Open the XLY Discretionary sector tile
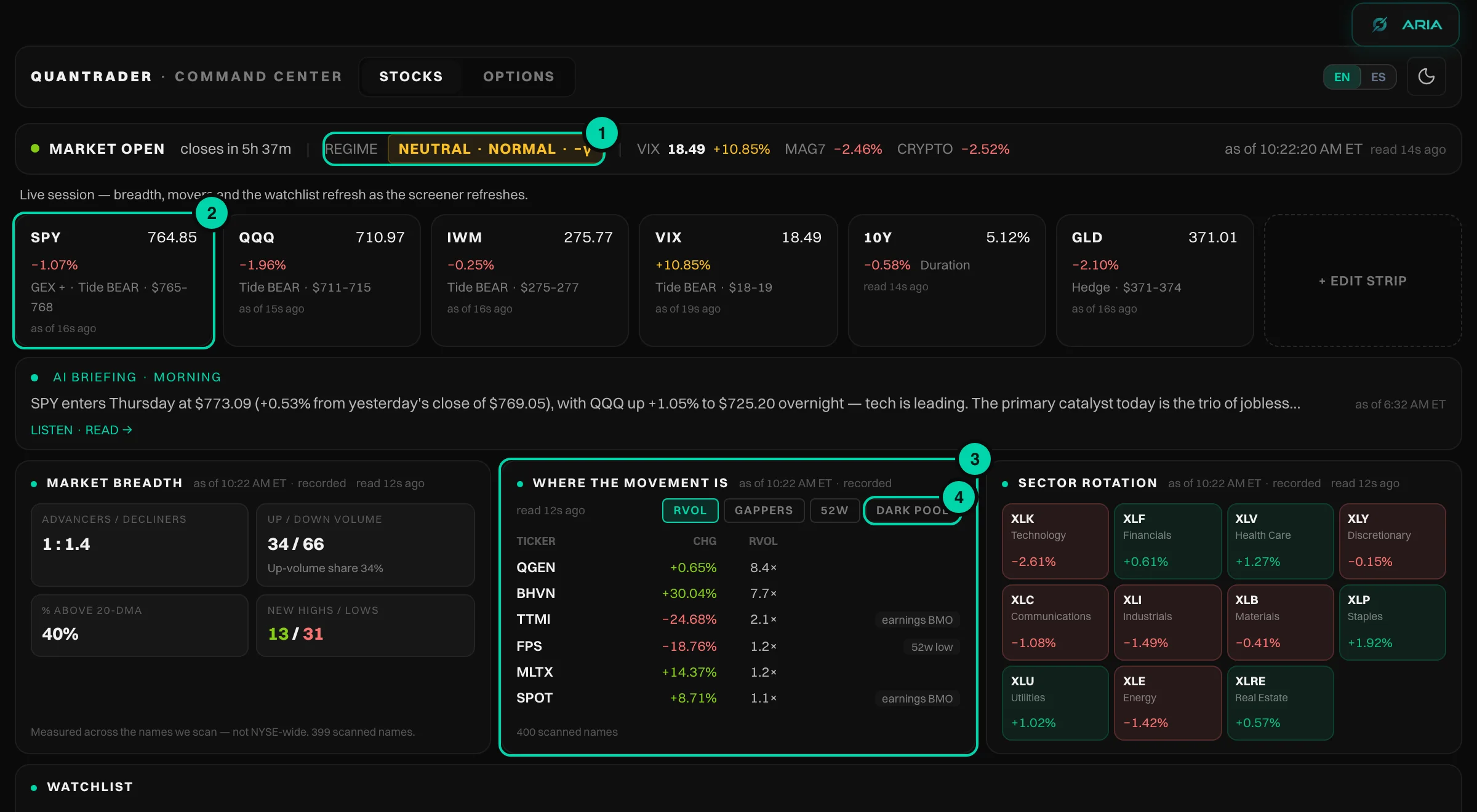The width and height of the screenshot is (1477, 812). coord(1392,541)
